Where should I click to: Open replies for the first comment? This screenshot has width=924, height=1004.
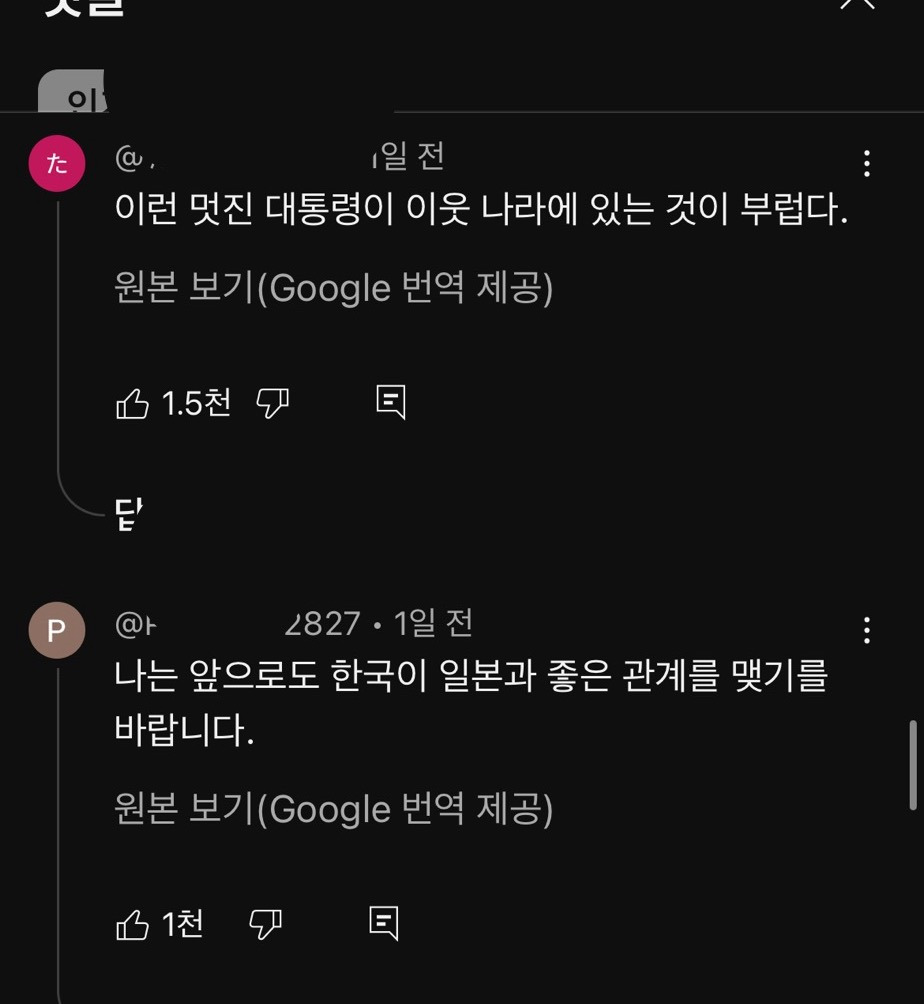pyautogui.click(x=390, y=402)
